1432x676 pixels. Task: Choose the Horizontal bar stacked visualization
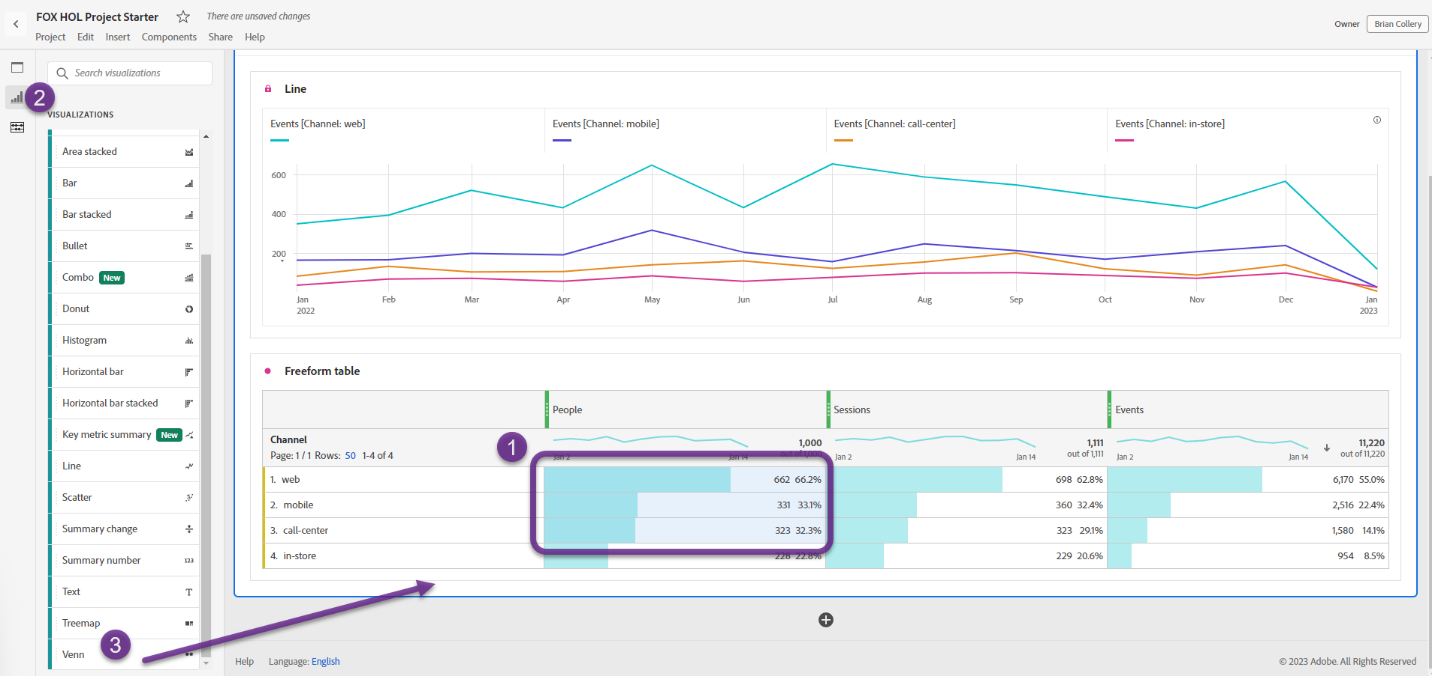point(124,403)
